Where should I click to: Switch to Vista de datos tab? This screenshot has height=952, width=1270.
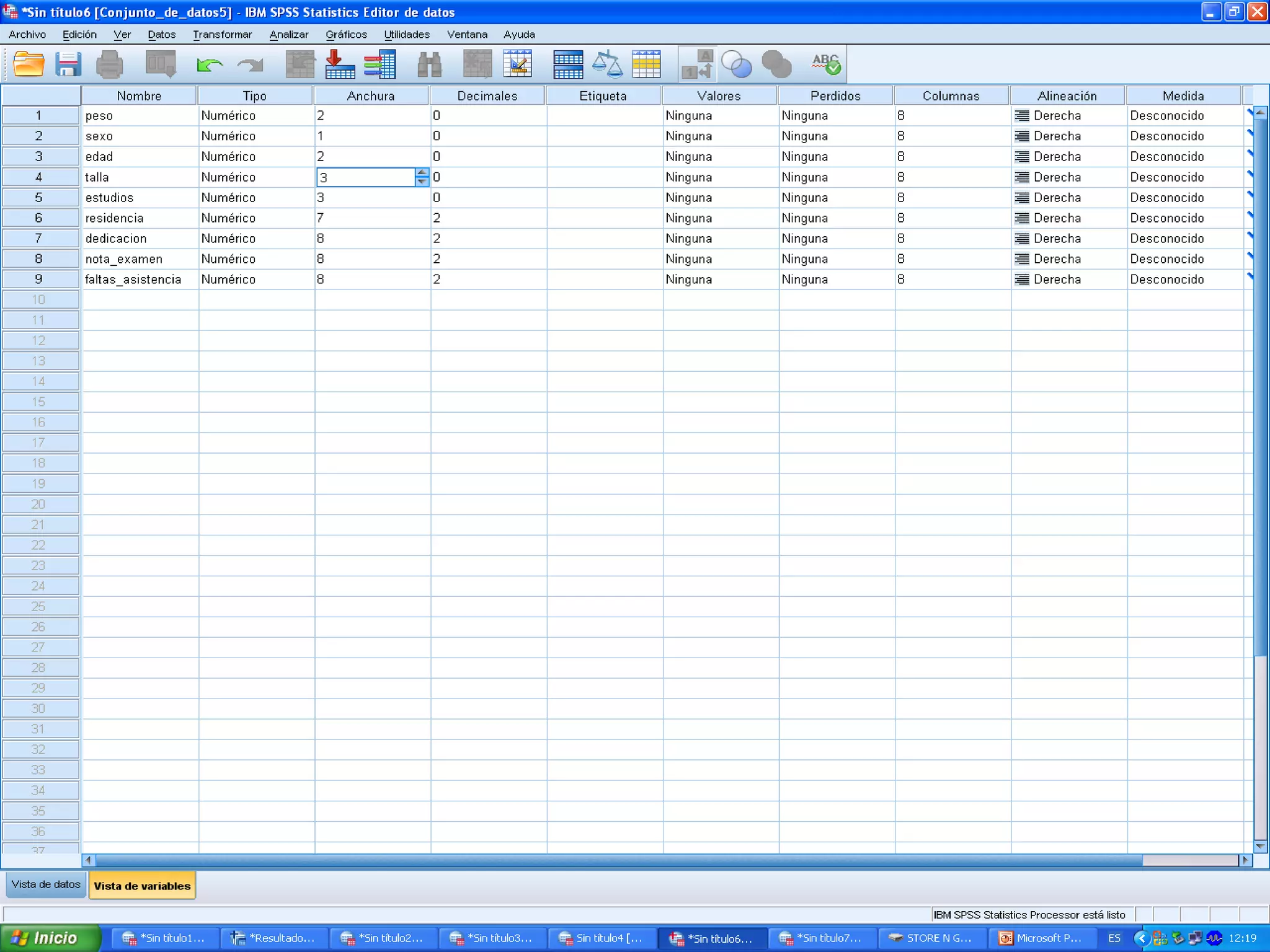point(46,884)
